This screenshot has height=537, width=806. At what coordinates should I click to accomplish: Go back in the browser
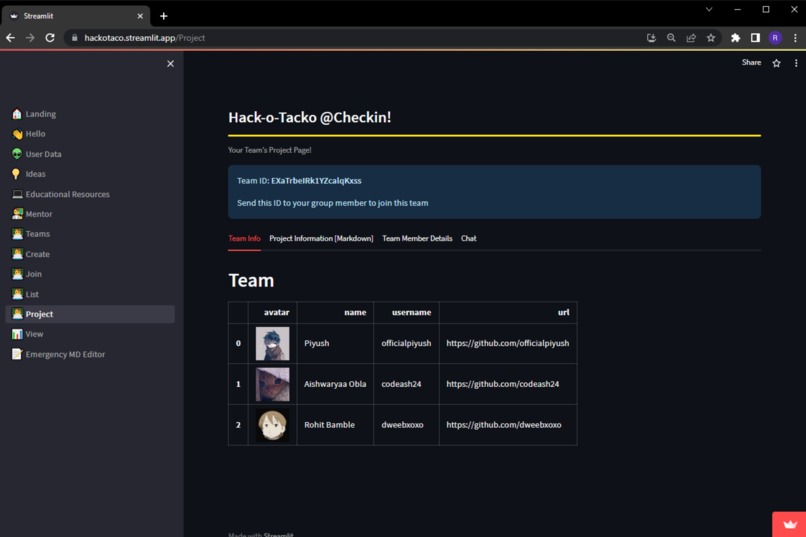tap(10, 38)
